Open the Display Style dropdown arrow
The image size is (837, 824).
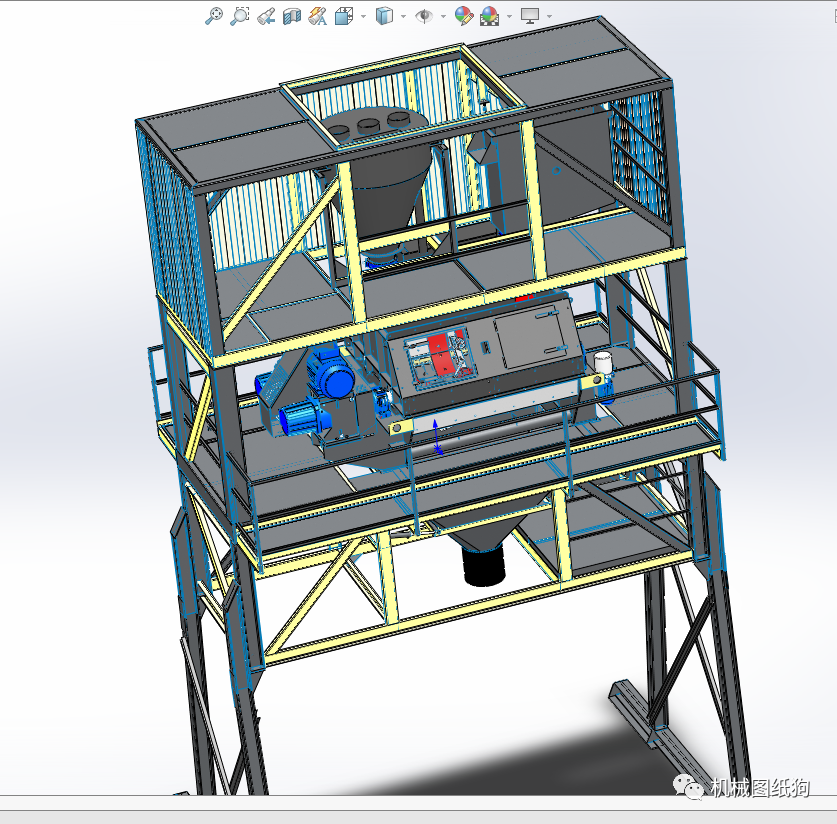(x=403, y=17)
